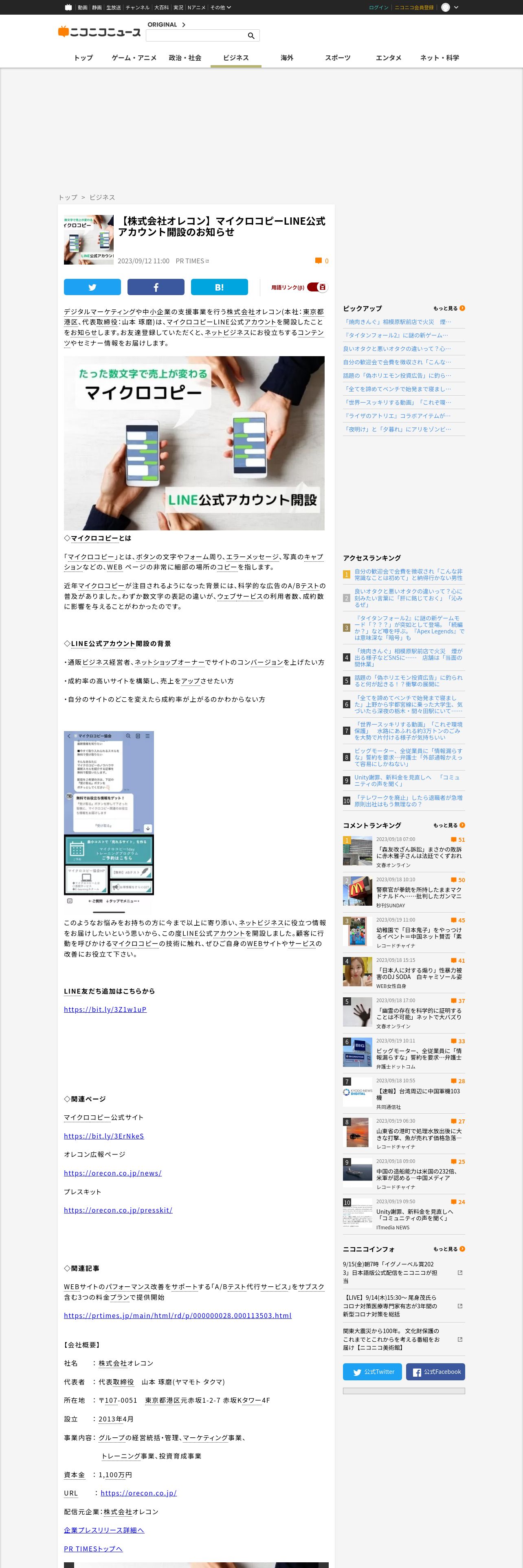The image size is (523, 1568).
Task: Open the 海外 navigation tab
Action: point(287,58)
